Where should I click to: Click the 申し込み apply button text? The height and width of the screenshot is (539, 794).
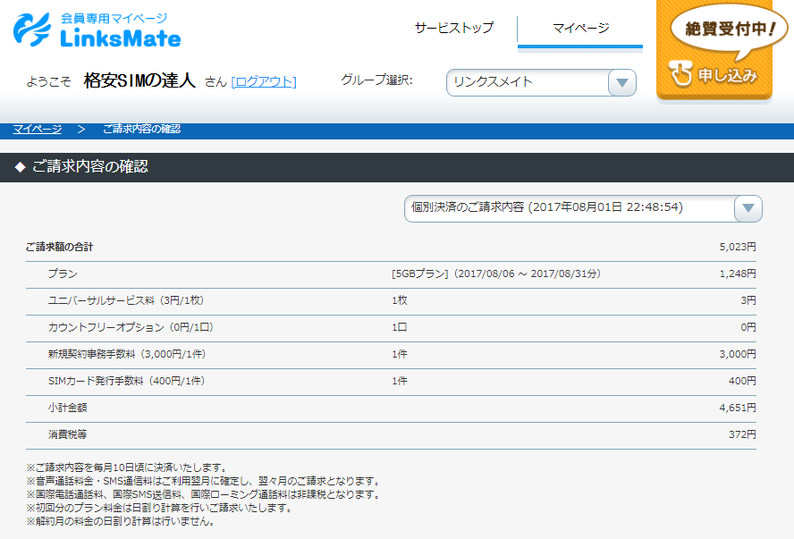click(727, 75)
